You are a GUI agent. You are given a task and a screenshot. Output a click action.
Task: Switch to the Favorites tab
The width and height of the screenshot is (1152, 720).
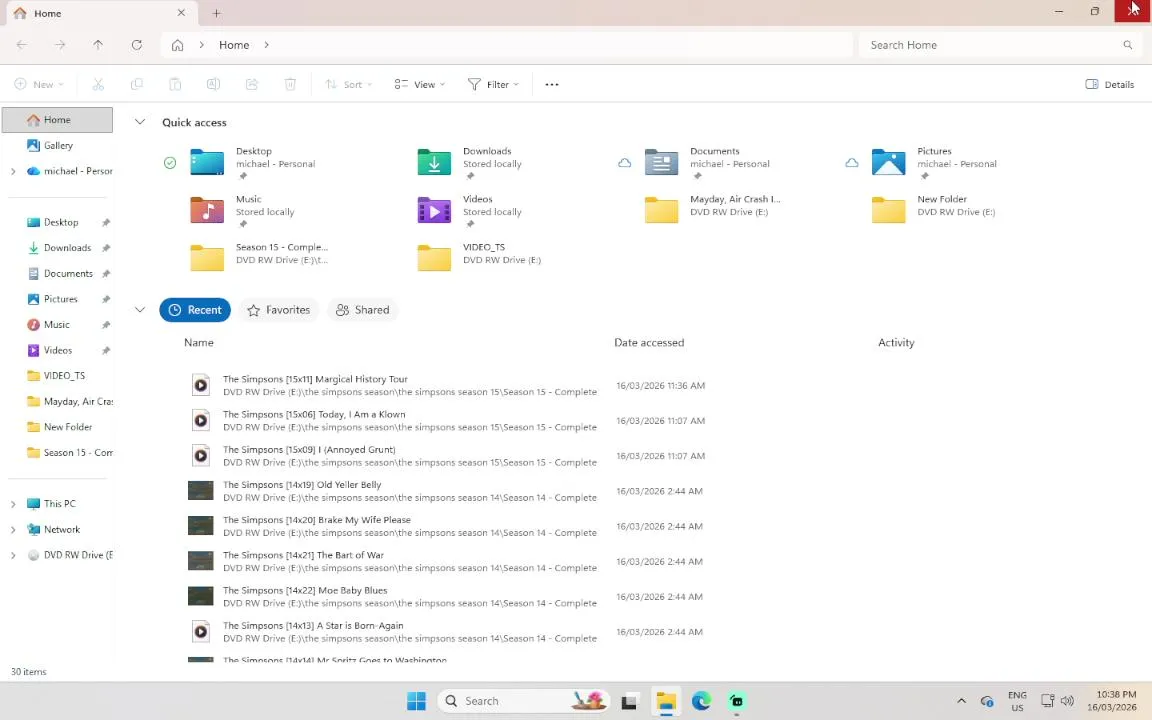[x=278, y=310]
